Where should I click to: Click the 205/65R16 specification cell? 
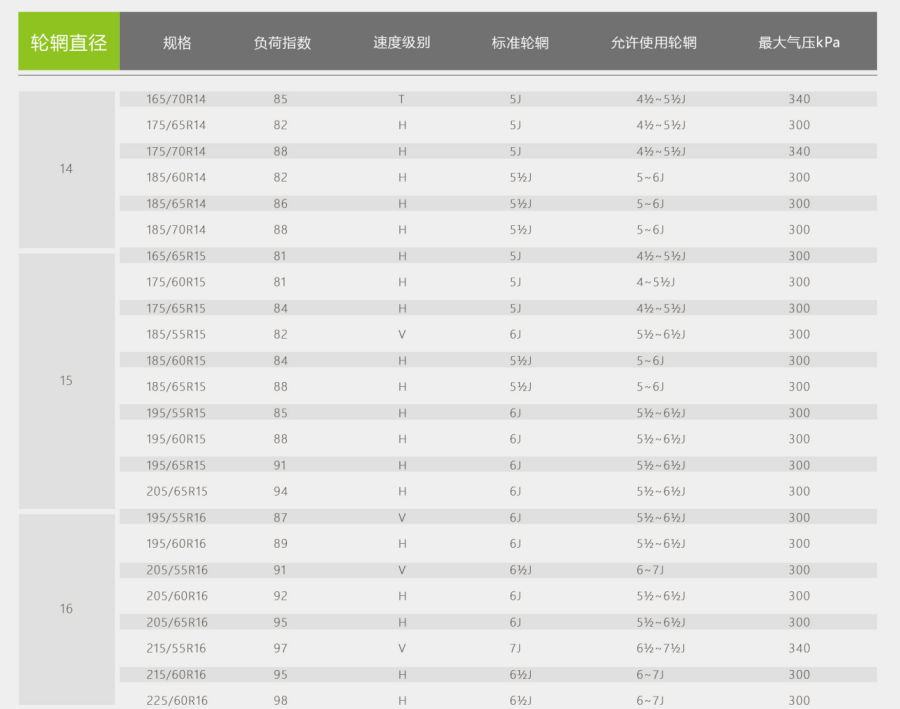click(177, 622)
